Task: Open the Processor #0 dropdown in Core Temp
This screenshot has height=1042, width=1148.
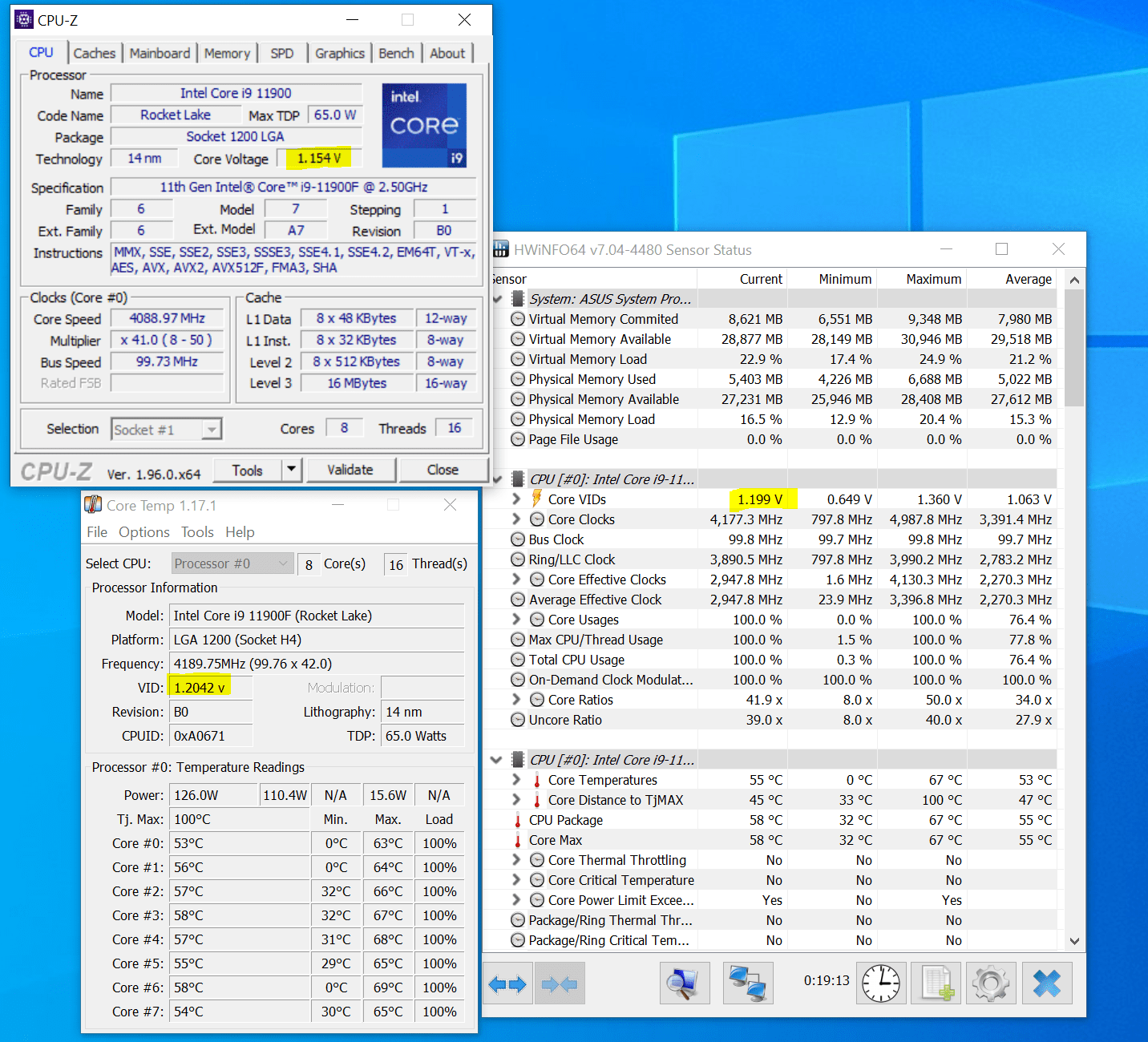Action: tap(232, 563)
